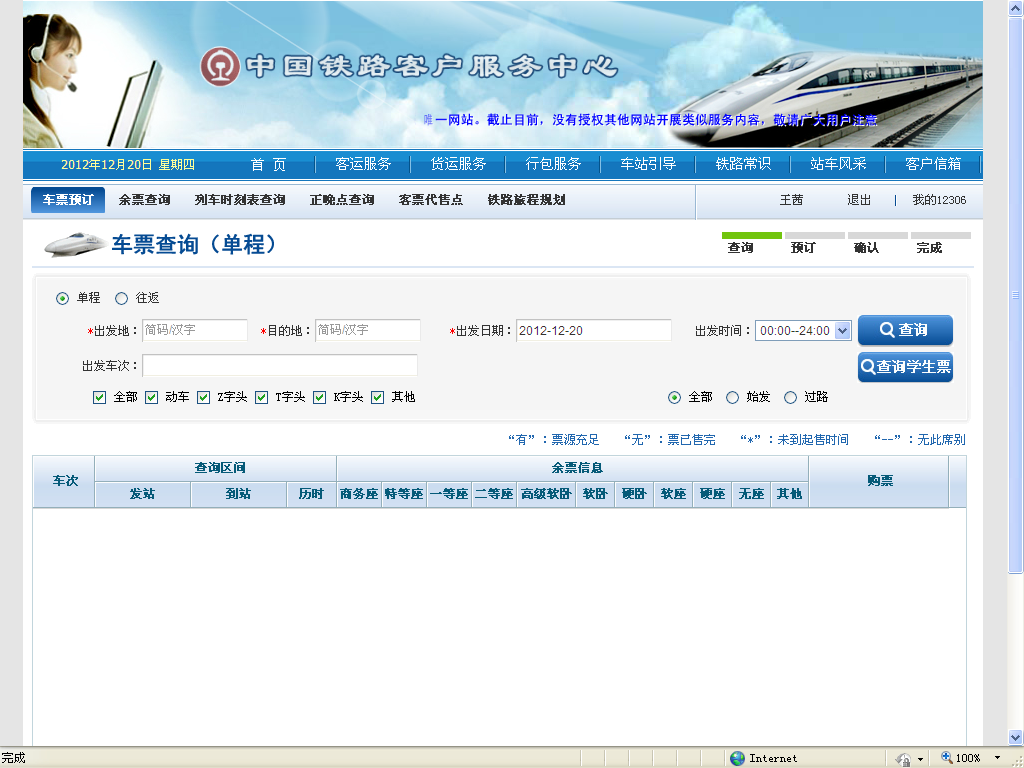1024x768 pixels.
Task: Click the page vertical scrollbar thumb
Action: (x=1015, y=296)
